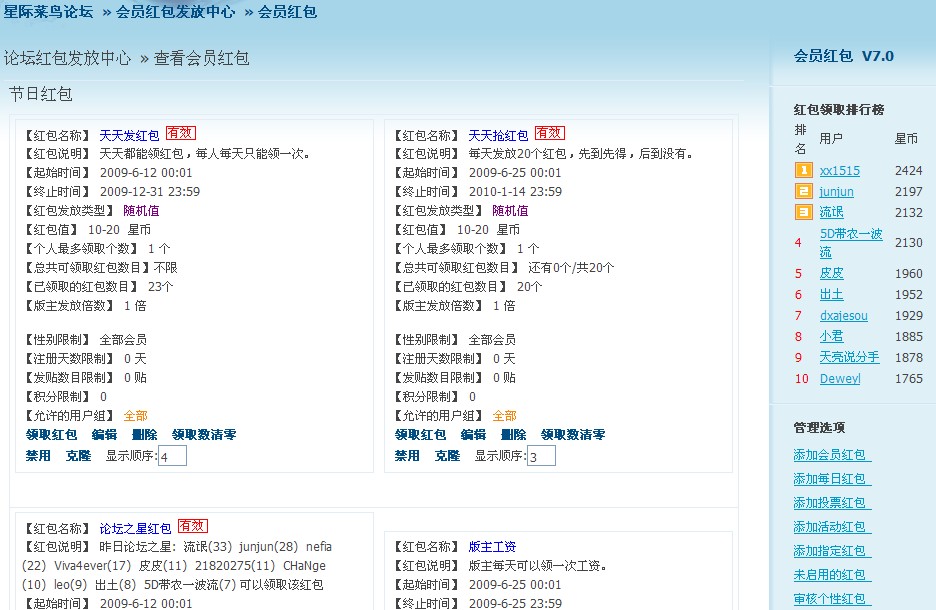Image resolution: width=936 pixels, height=610 pixels.
Task: Open user 皮皮 in ranking
Action: [832, 273]
